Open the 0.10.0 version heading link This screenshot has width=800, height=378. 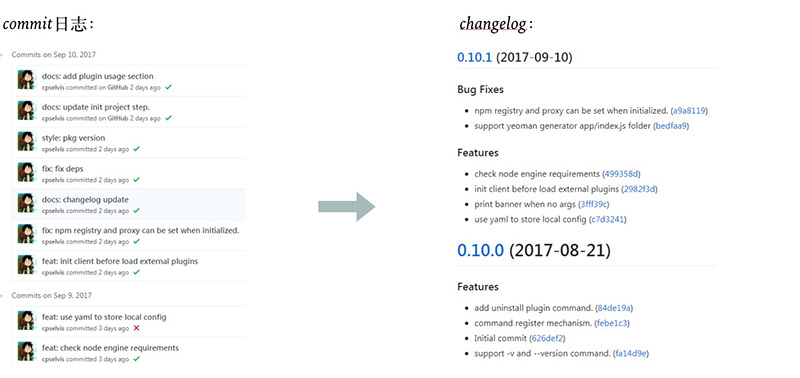point(481,250)
